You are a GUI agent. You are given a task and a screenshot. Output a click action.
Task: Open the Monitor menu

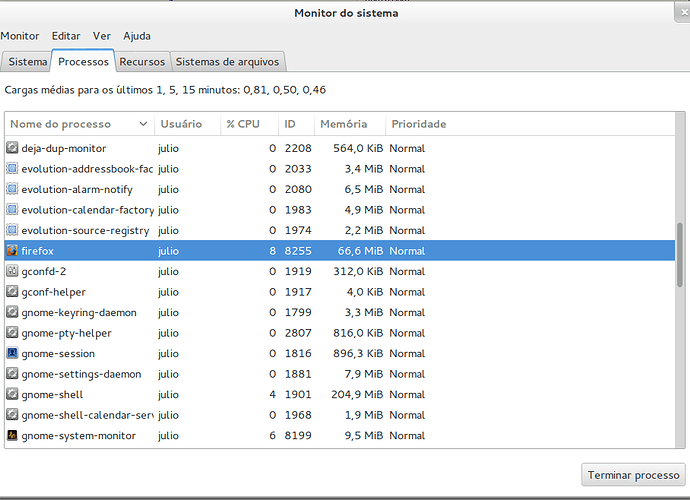(20, 36)
